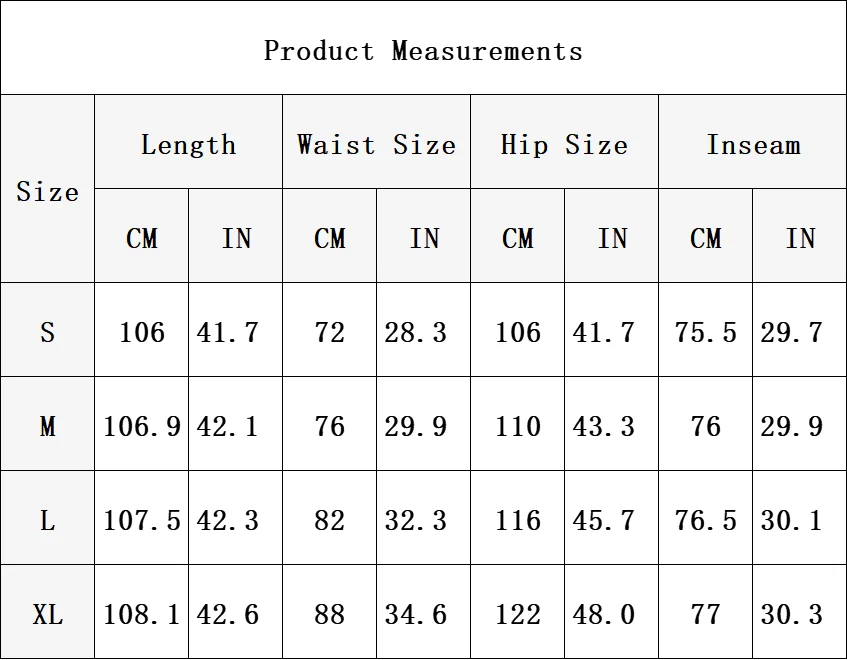Click the Product Measurements title
Image resolution: width=847 pixels, height=660 pixels.
tap(423, 51)
